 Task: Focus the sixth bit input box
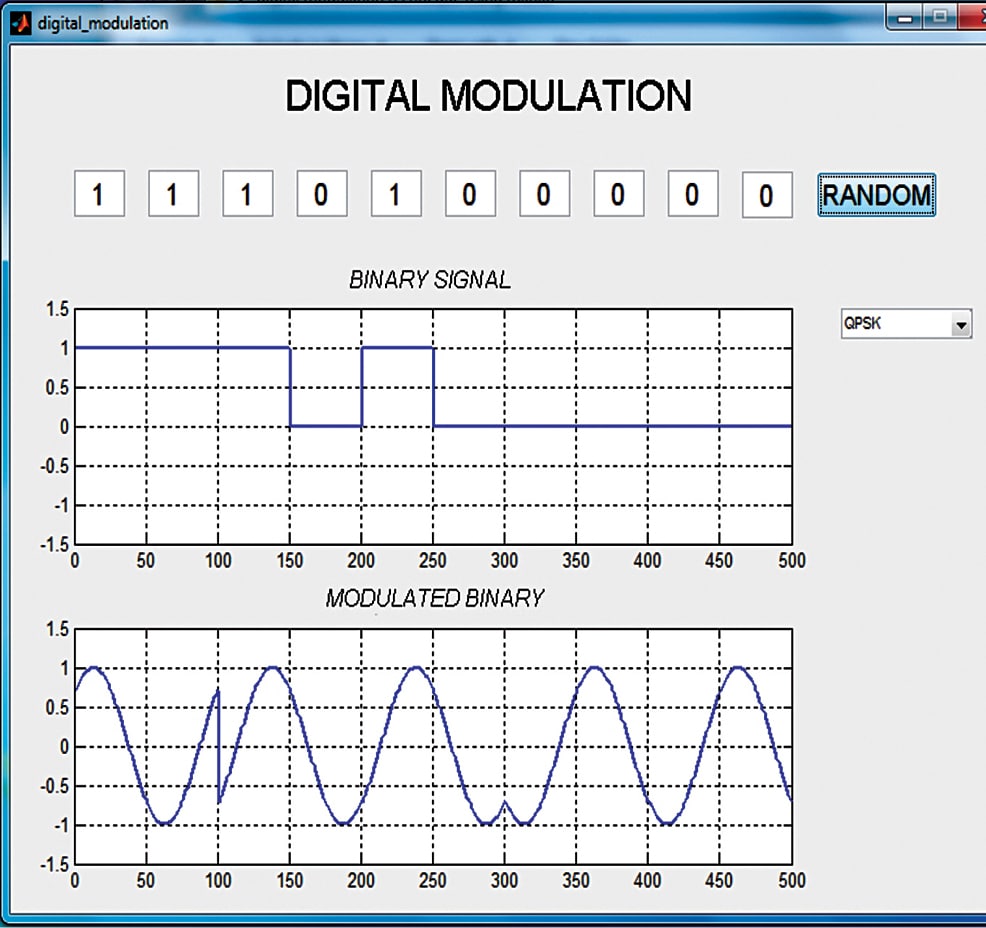coord(470,194)
